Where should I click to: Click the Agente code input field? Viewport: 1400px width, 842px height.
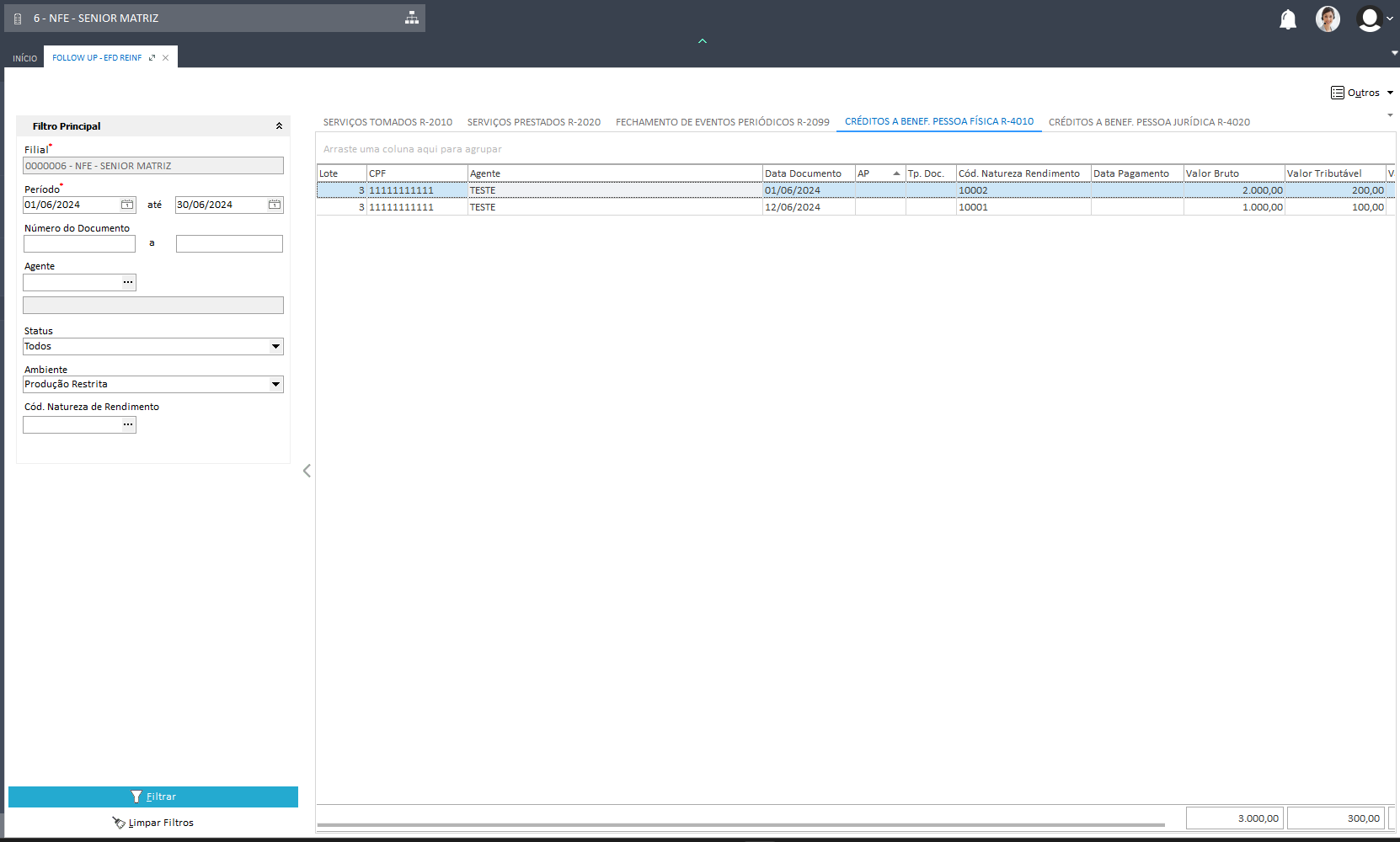(x=72, y=282)
